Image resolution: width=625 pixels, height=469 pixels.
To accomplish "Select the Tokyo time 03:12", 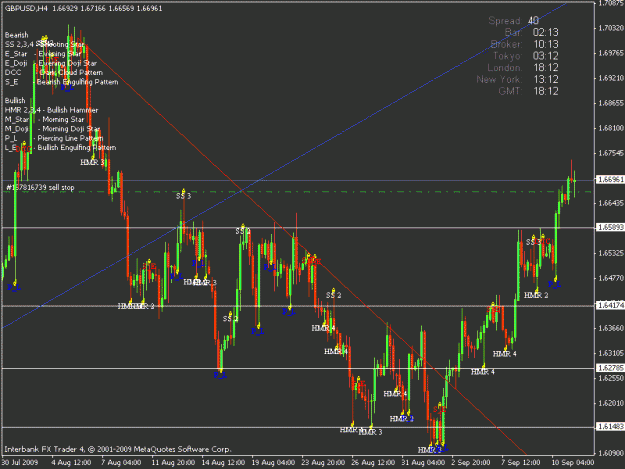I will (546, 56).
